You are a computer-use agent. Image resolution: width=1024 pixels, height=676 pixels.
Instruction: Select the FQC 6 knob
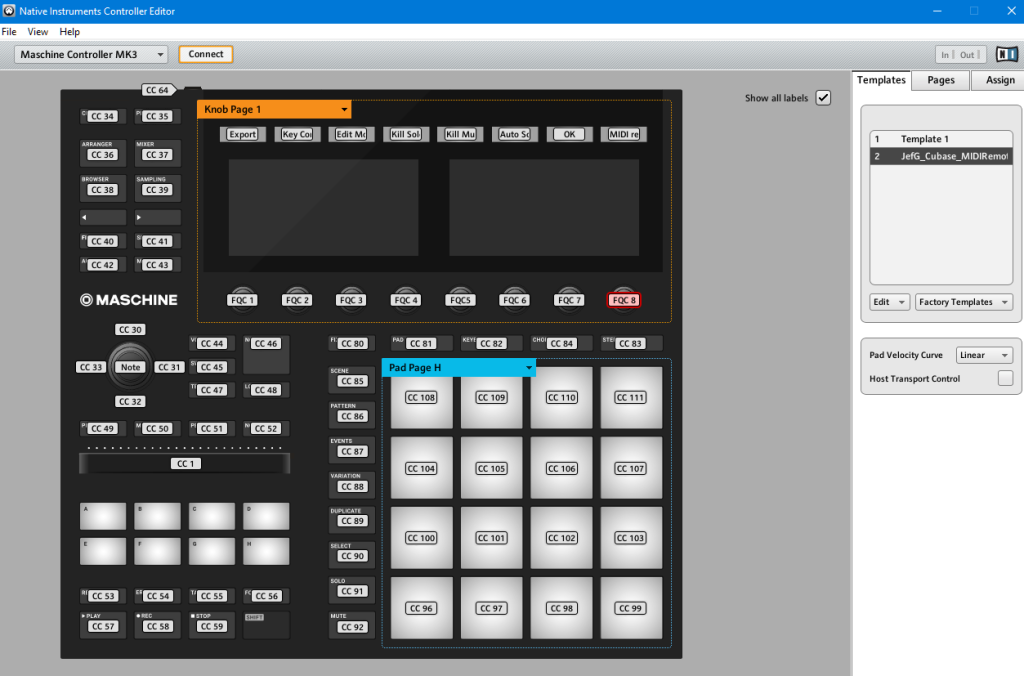515,300
